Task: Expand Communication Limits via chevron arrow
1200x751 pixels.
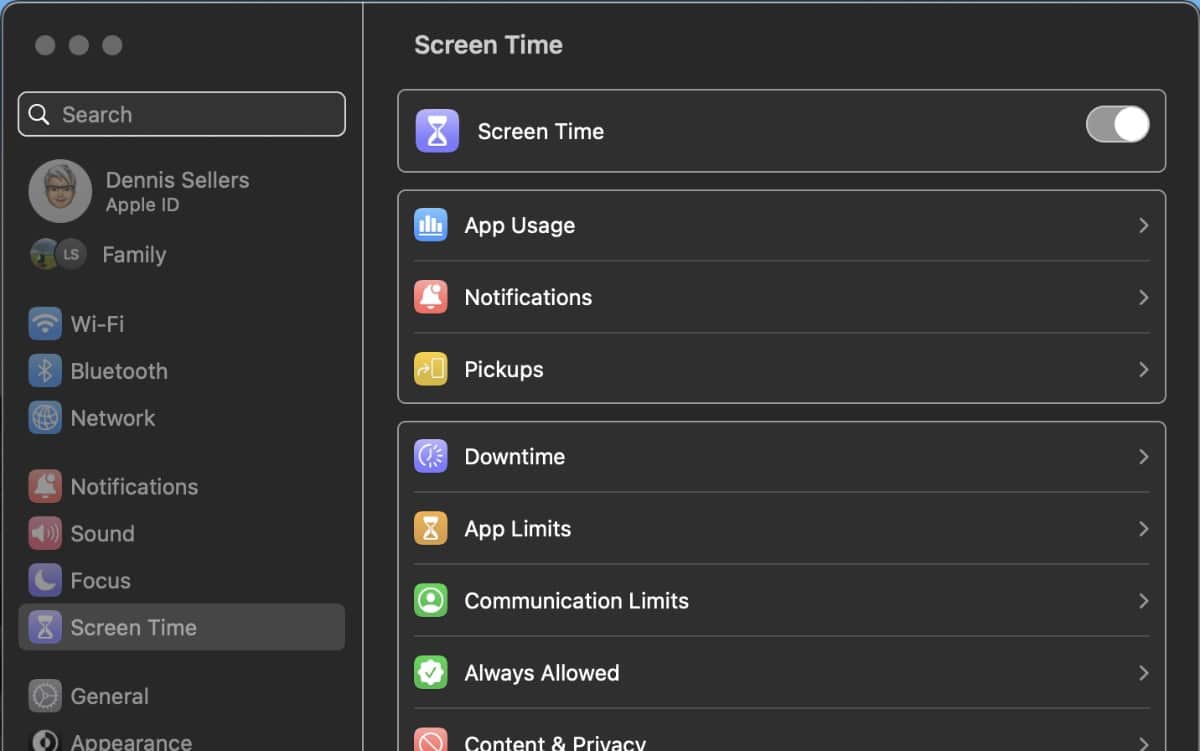Action: click(1143, 601)
